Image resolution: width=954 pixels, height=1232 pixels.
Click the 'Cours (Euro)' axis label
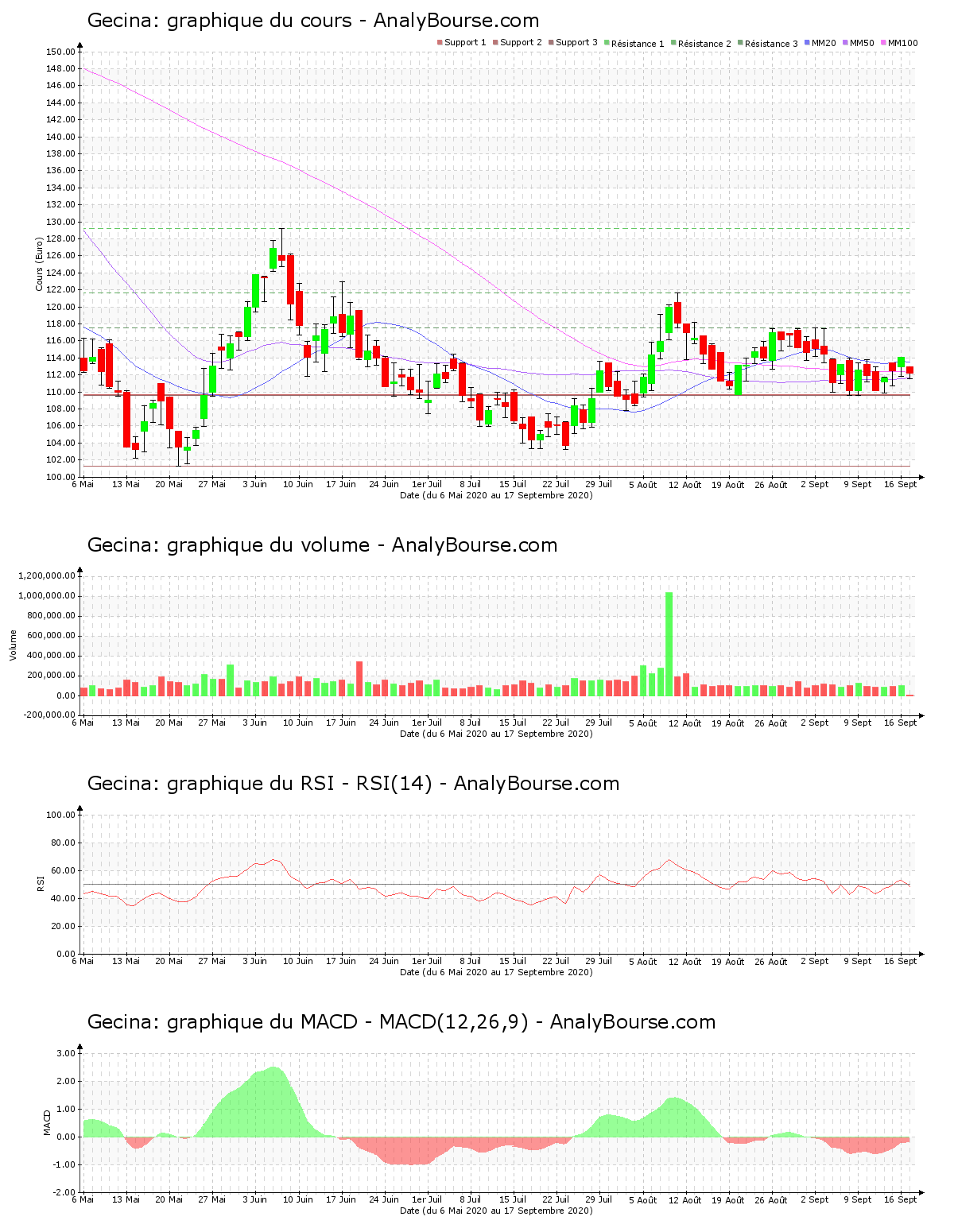(x=39, y=264)
